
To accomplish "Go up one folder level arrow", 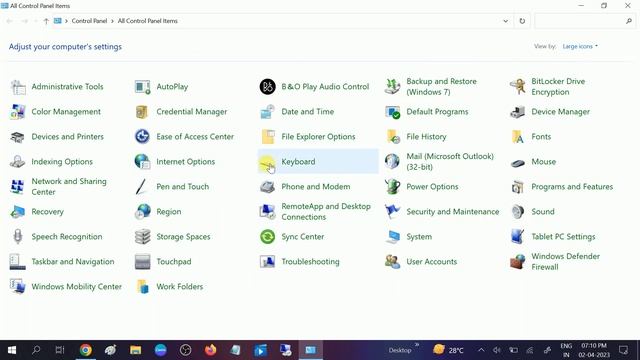I will point(46,21).
